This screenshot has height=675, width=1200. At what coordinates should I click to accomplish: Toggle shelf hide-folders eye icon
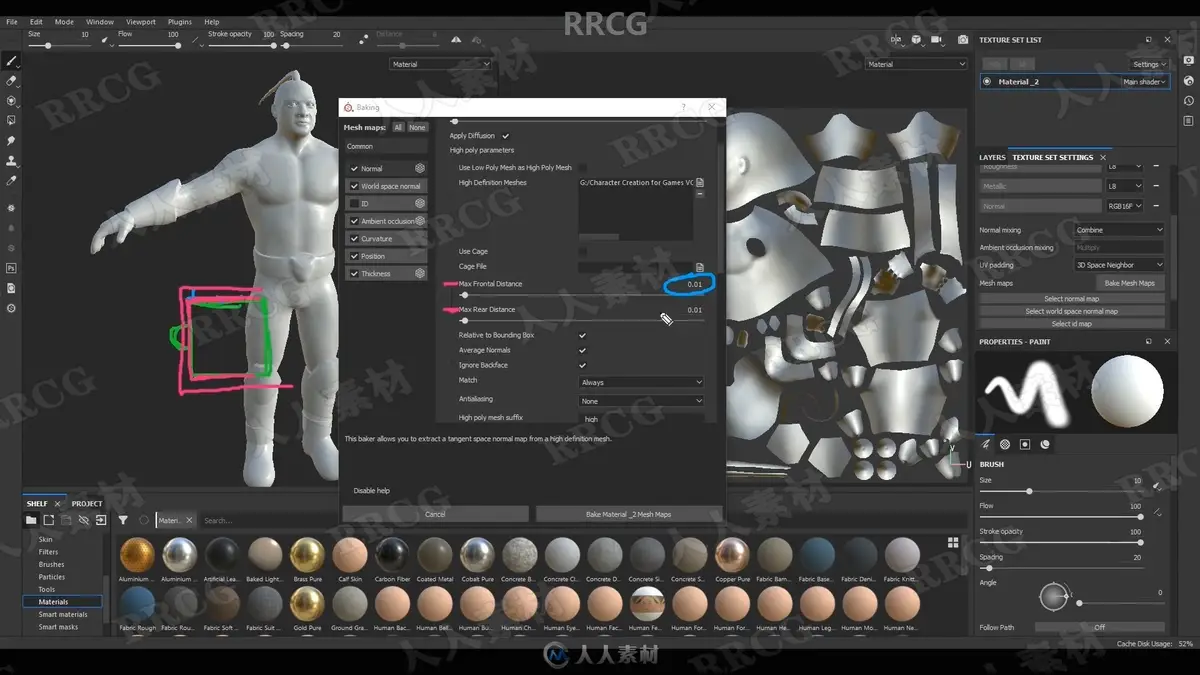click(84, 520)
